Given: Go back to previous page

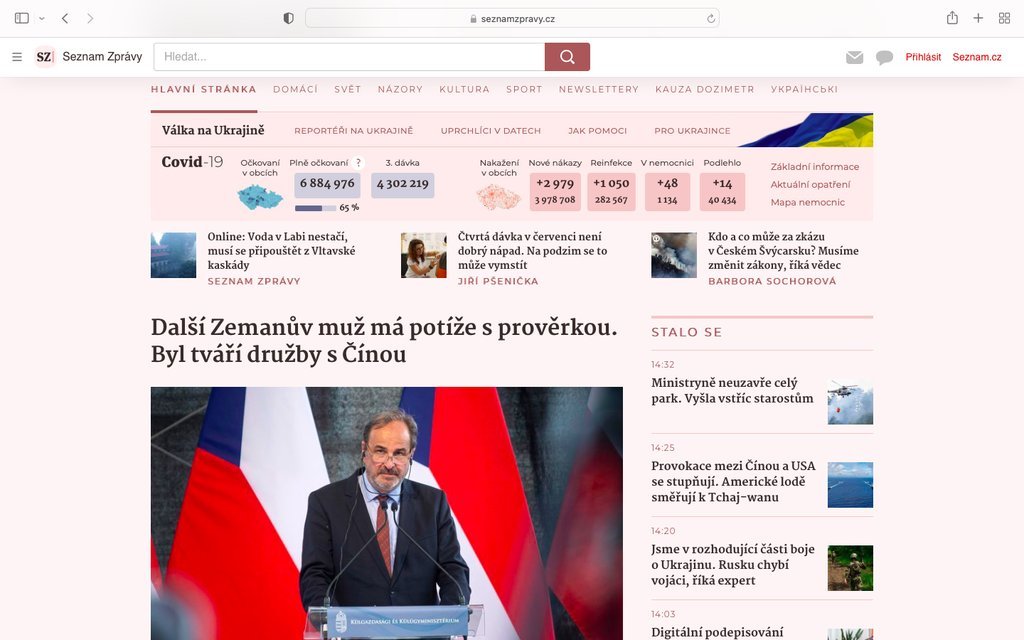Looking at the screenshot, I should coord(65,18).
